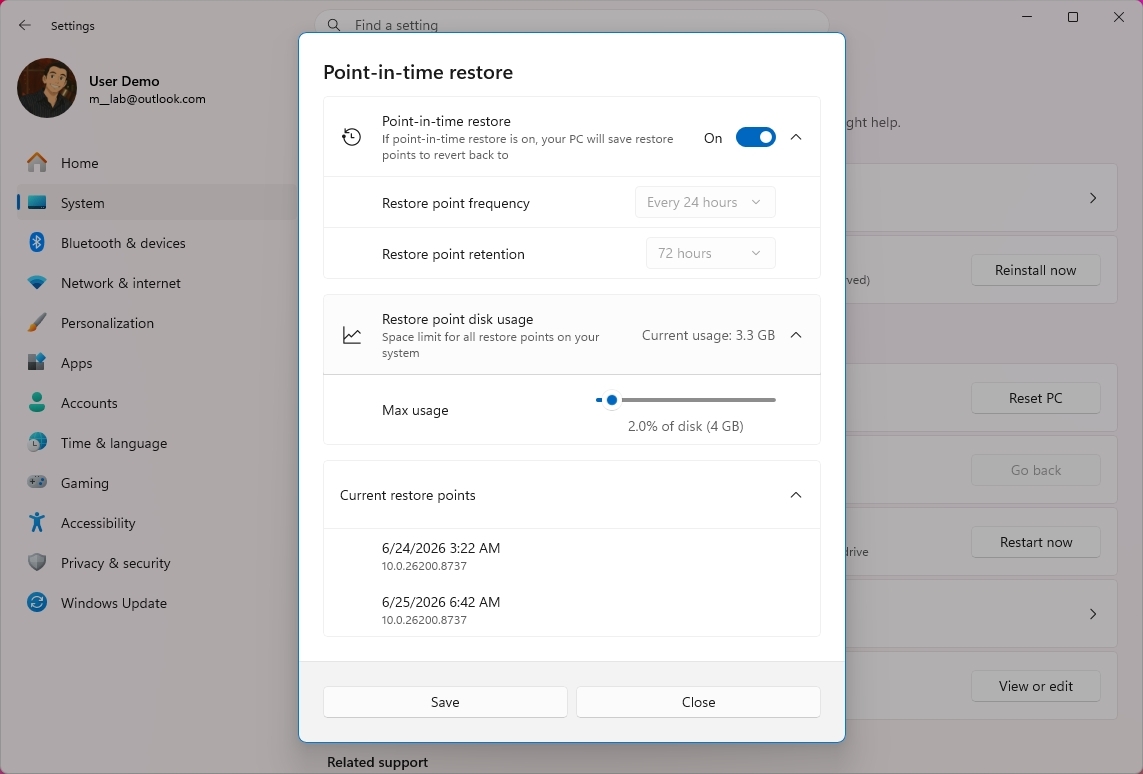The image size is (1143, 774).
Task: Open Accounts settings label
Action: (89, 403)
